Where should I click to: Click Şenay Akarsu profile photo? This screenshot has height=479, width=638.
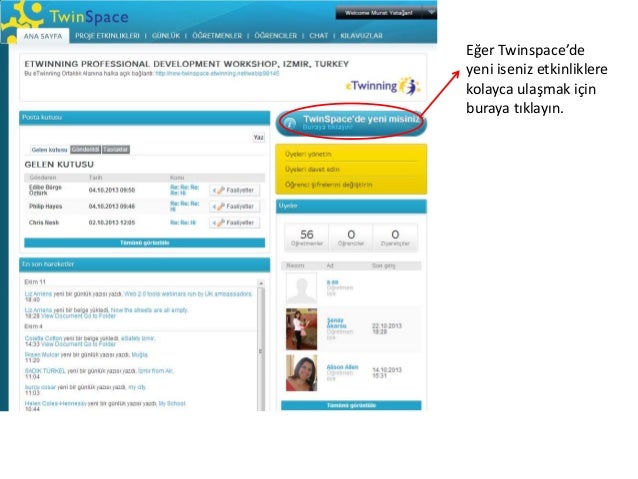point(302,329)
